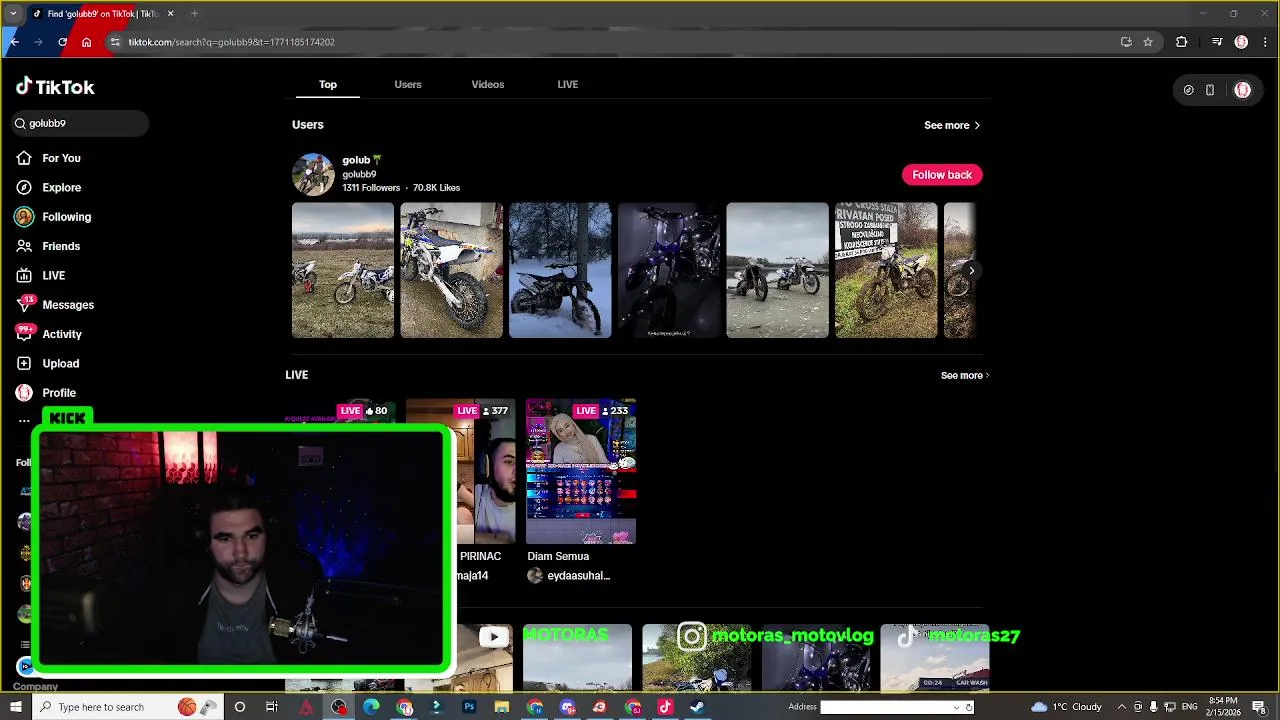
Task: Open Microsoft Edge from the taskbar
Action: 371,707
